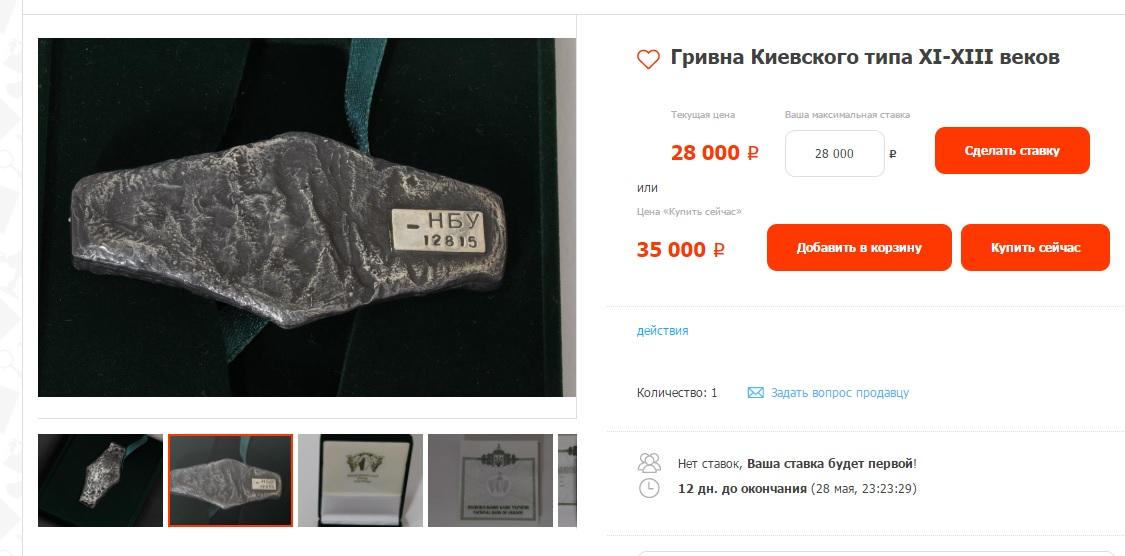Image resolution: width=1125 pixels, height=556 pixels.
Task: Add the item via Добавить в корзину
Action: 859,248
